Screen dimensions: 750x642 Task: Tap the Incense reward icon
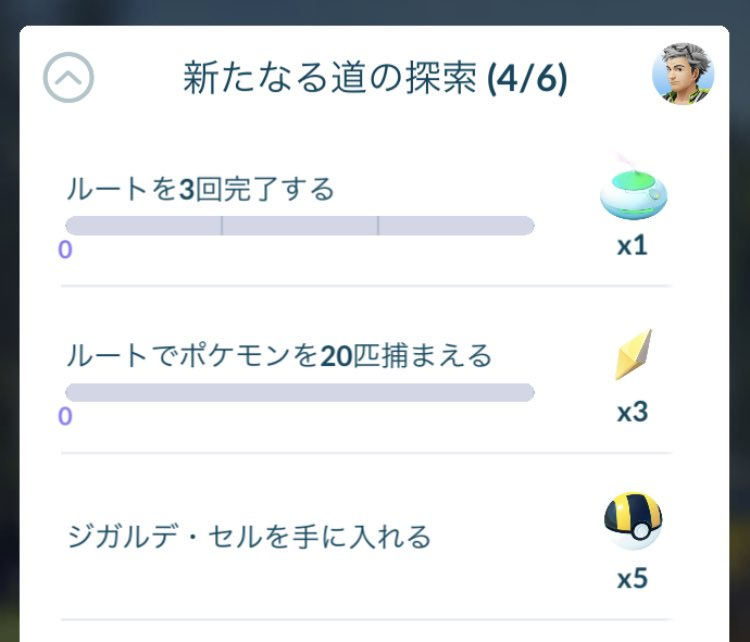(633, 189)
